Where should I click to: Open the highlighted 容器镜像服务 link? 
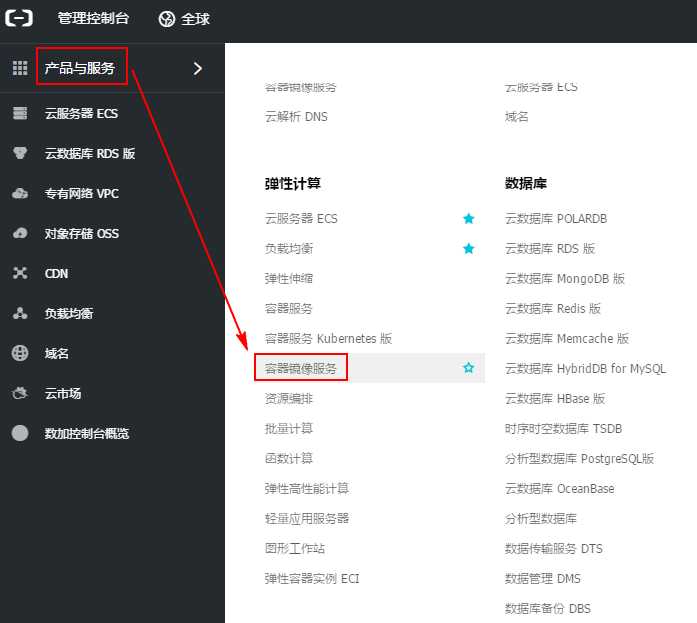(x=300, y=368)
